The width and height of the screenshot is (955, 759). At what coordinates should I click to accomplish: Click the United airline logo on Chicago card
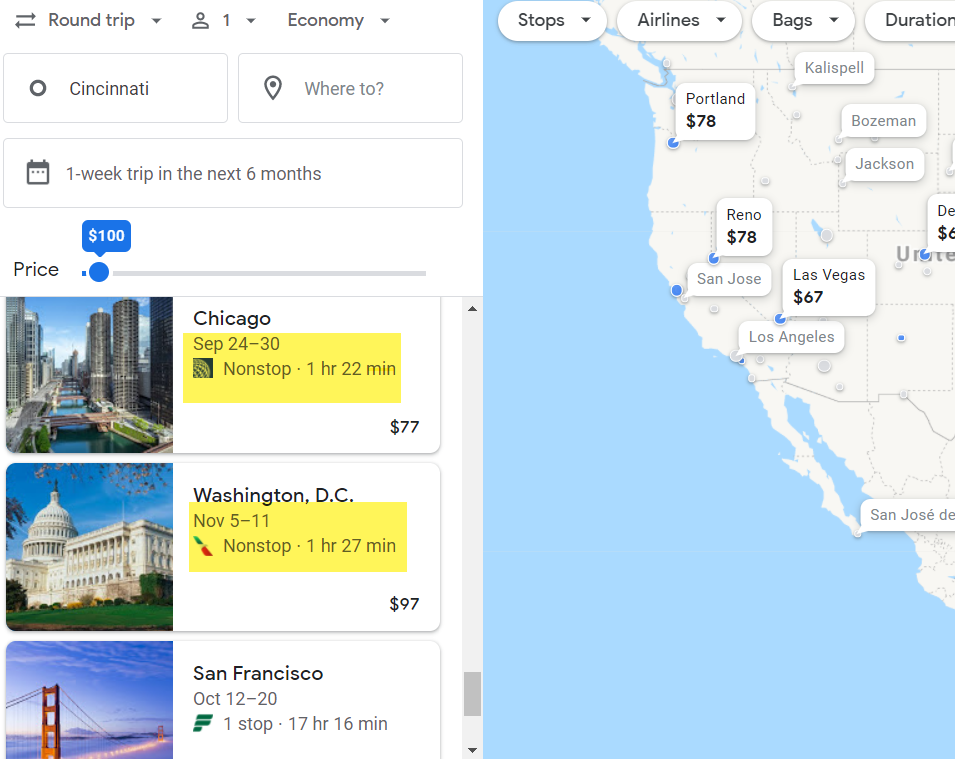(x=203, y=369)
